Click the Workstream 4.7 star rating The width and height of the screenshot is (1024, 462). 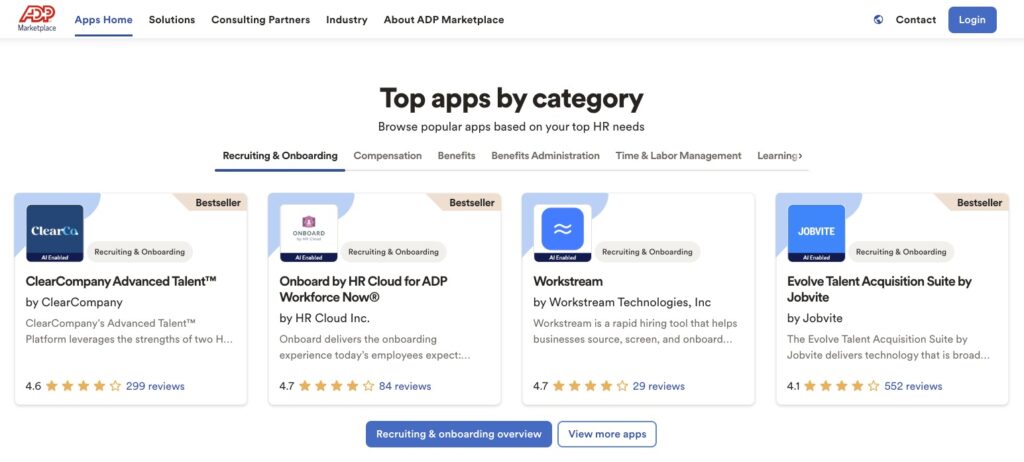(x=590, y=386)
